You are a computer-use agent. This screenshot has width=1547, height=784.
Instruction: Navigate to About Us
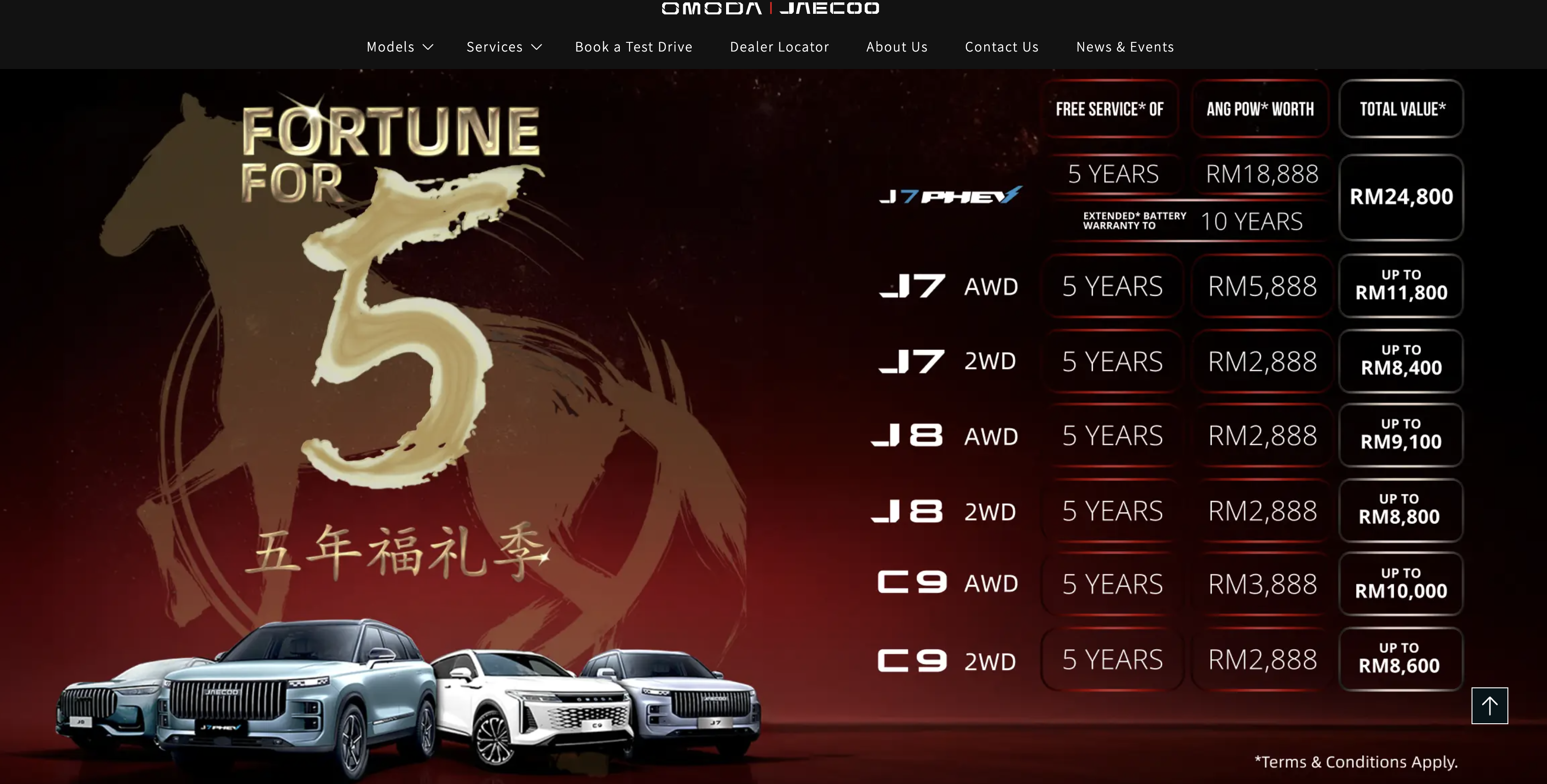click(x=896, y=47)
